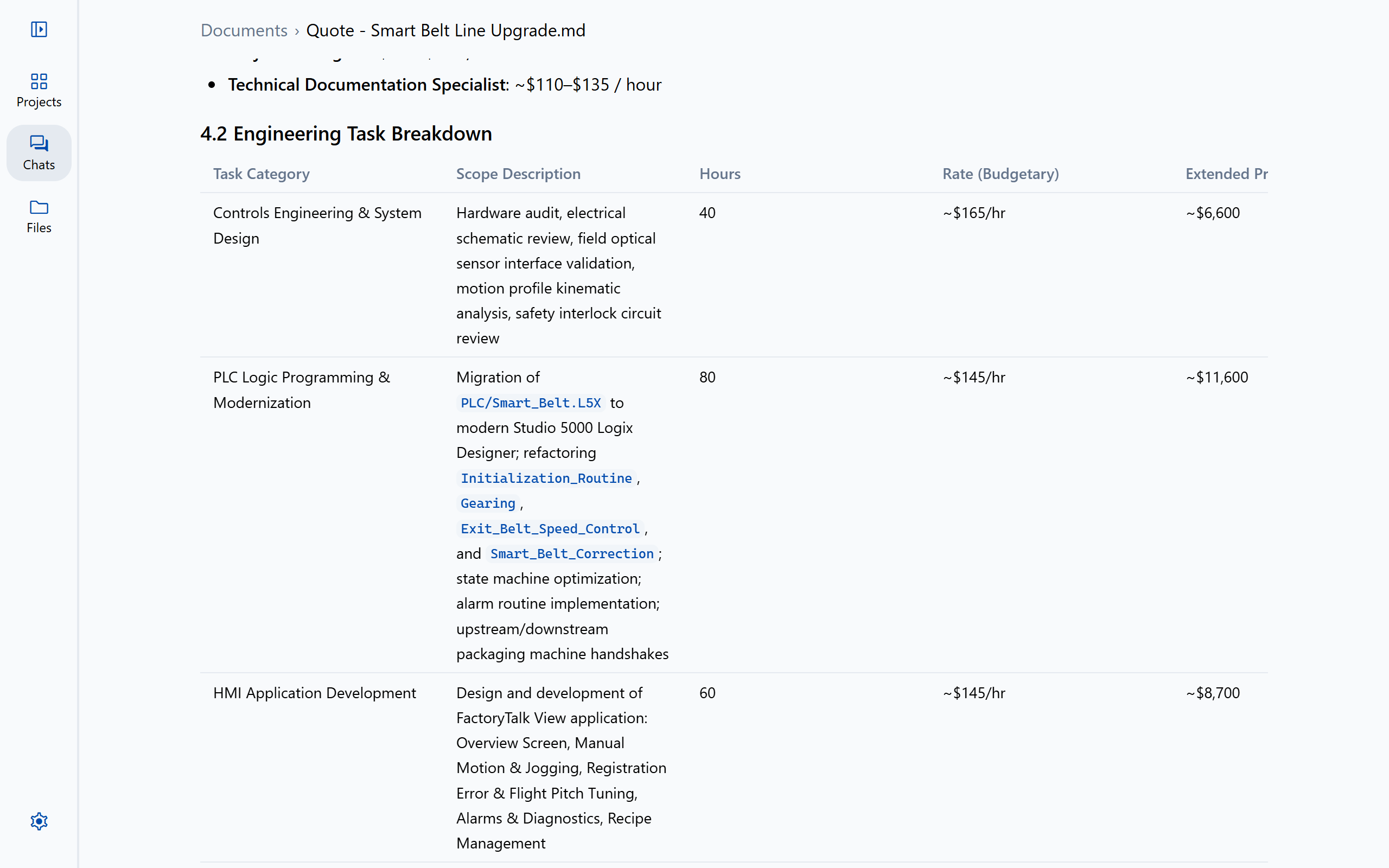The image size is (1389, 868).
Task: Click the '40' hours cell
Action: pyautogui.click(x=707, y=213)
